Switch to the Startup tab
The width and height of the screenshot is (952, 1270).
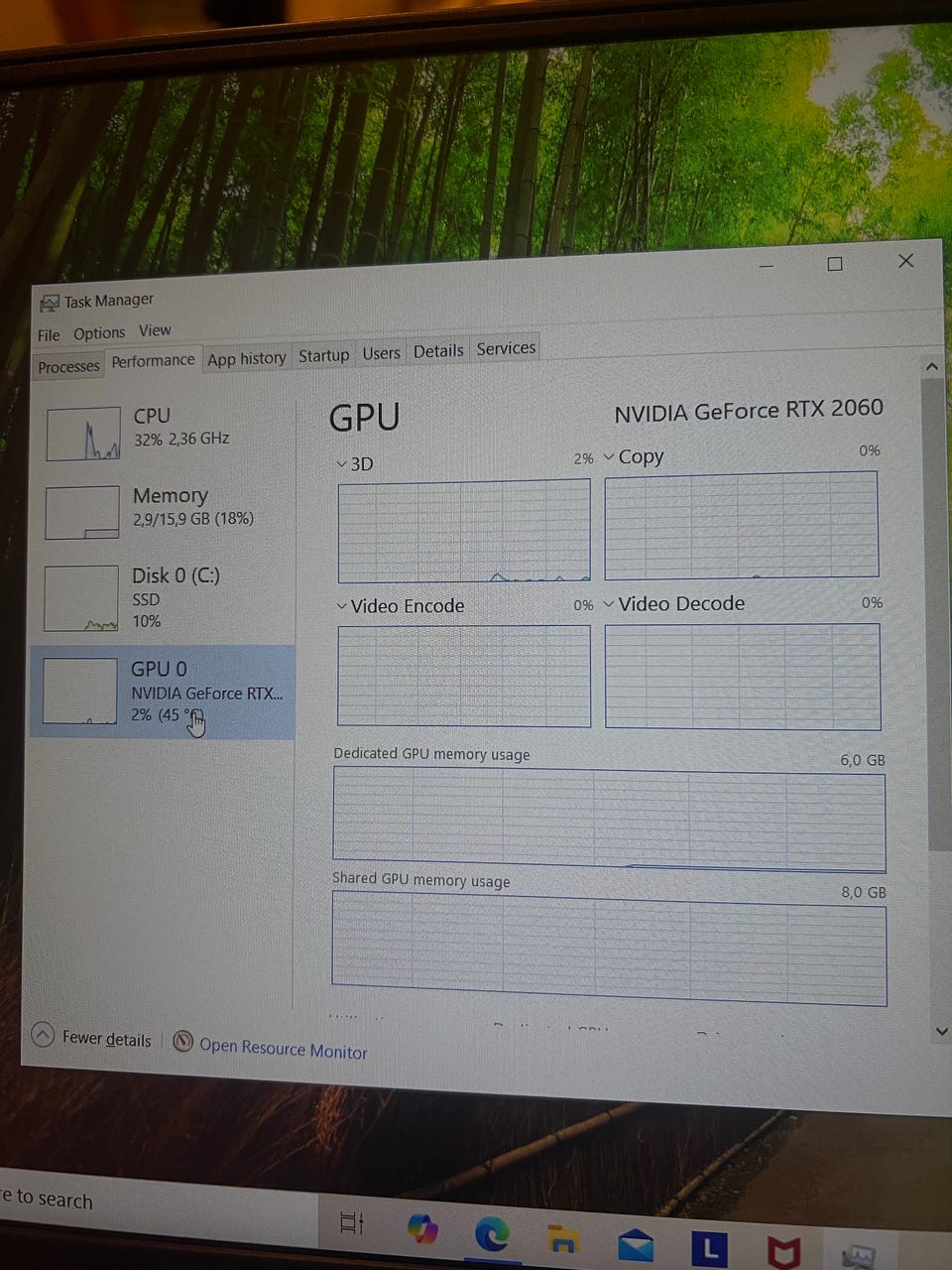click(324, 355)
